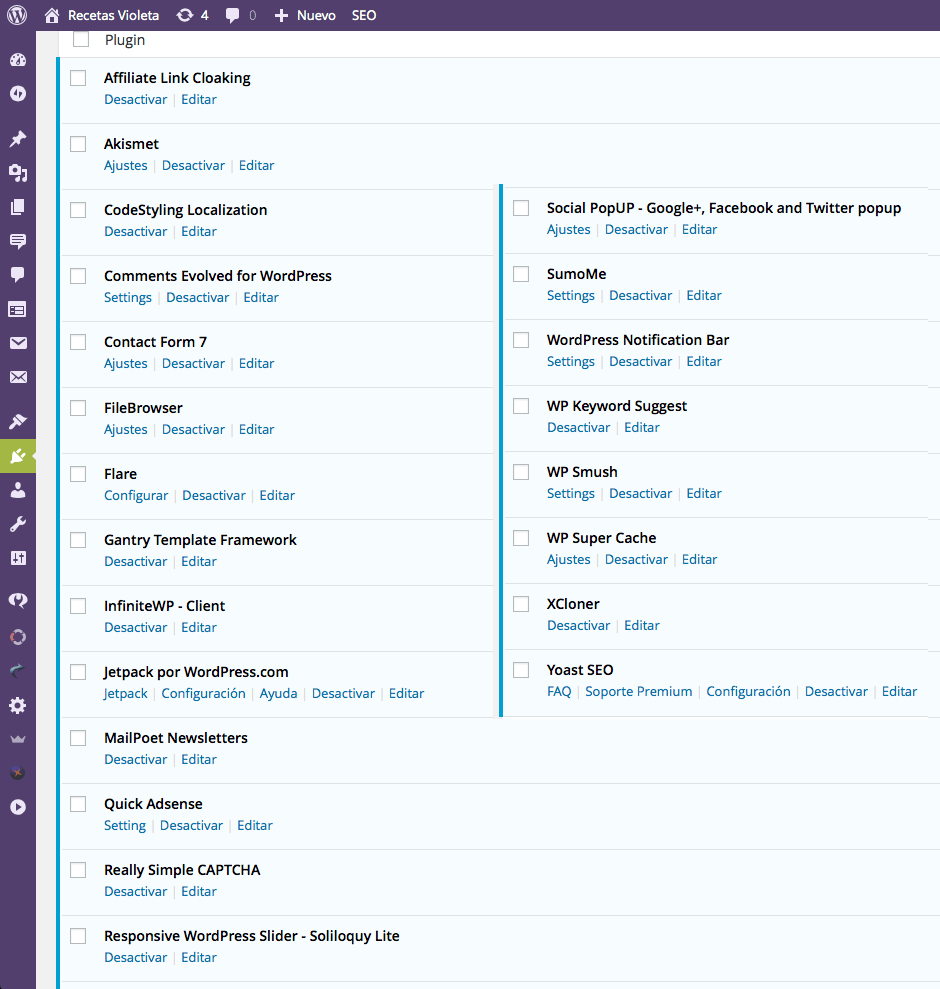Screen dimensions: 940x989
Task: Open the lined speech bubble sidebar icon
Action: click(x=18, y=241)
